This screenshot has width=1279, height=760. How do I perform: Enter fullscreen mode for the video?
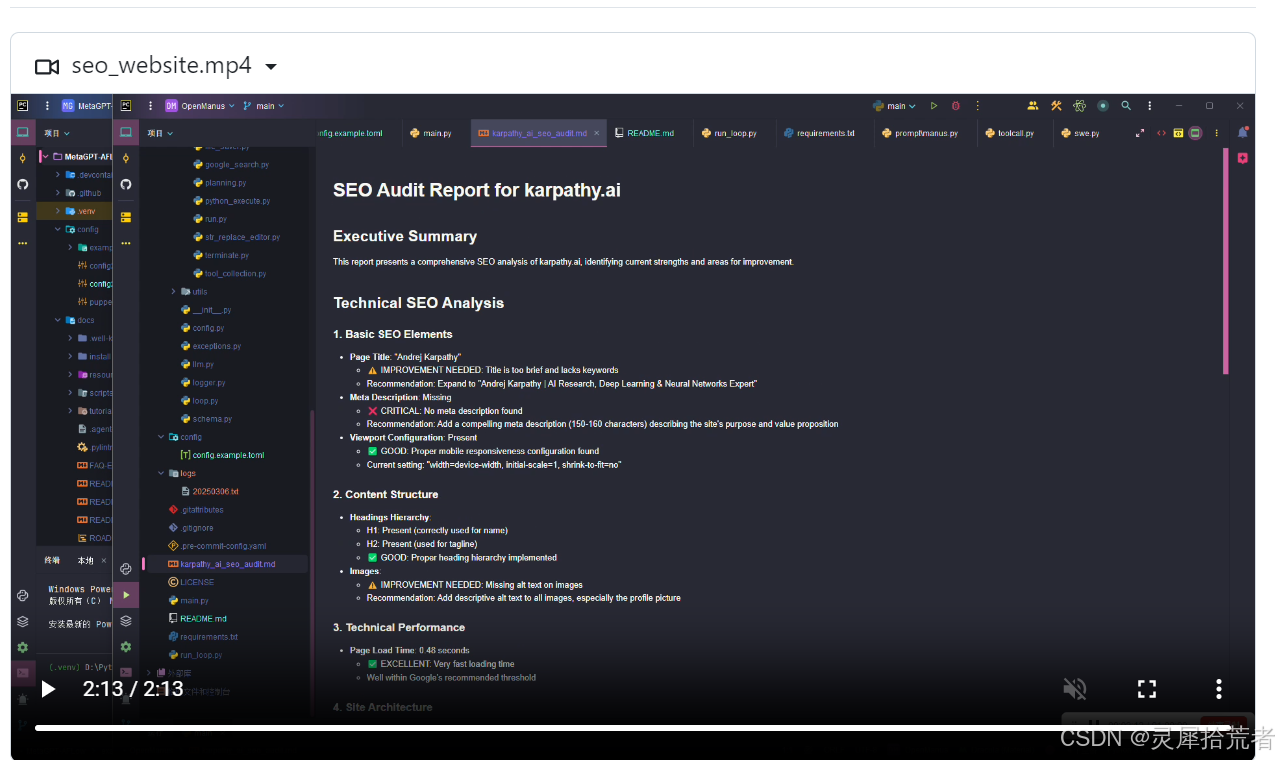[x=1147, y=689]
